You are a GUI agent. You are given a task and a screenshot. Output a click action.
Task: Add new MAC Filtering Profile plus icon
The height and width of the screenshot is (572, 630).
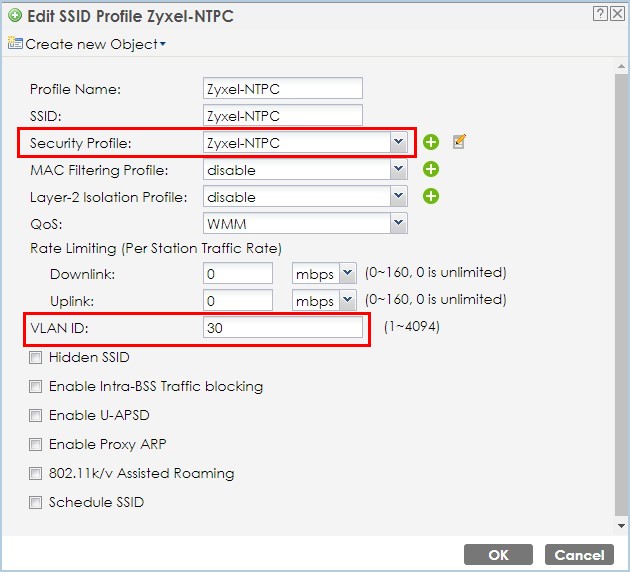(431, 169)
